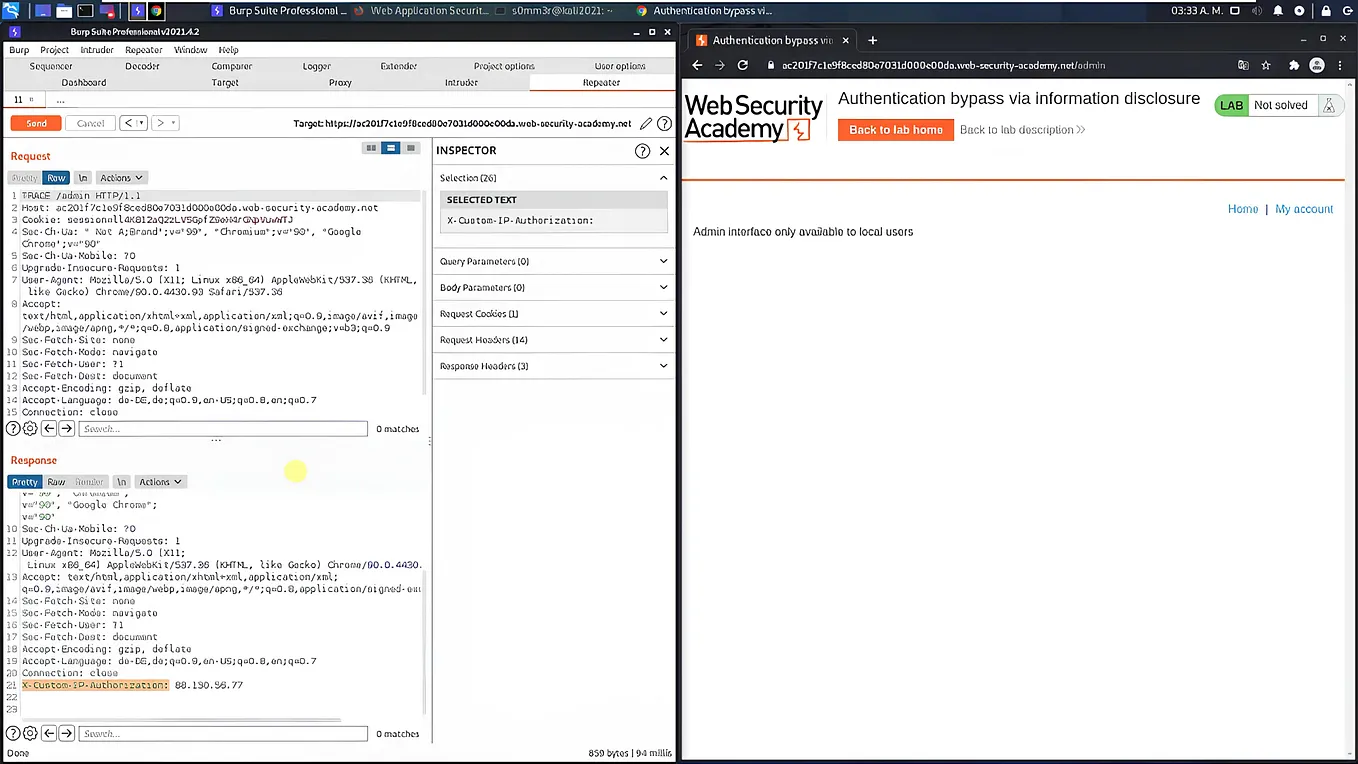Click the Back to lab home button

(x=895, y=129)
